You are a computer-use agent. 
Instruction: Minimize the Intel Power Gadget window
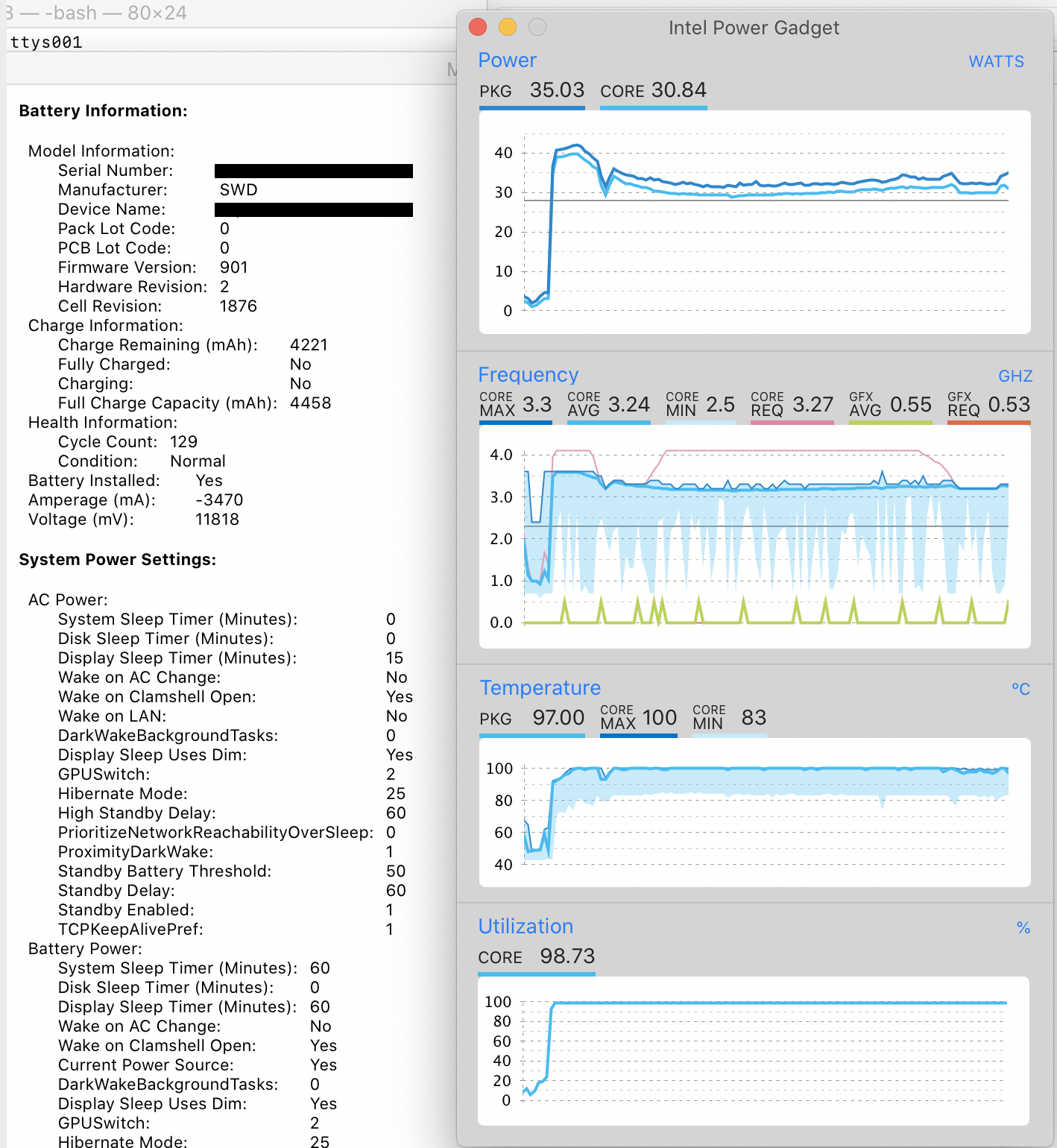click(x=508, y=28)
